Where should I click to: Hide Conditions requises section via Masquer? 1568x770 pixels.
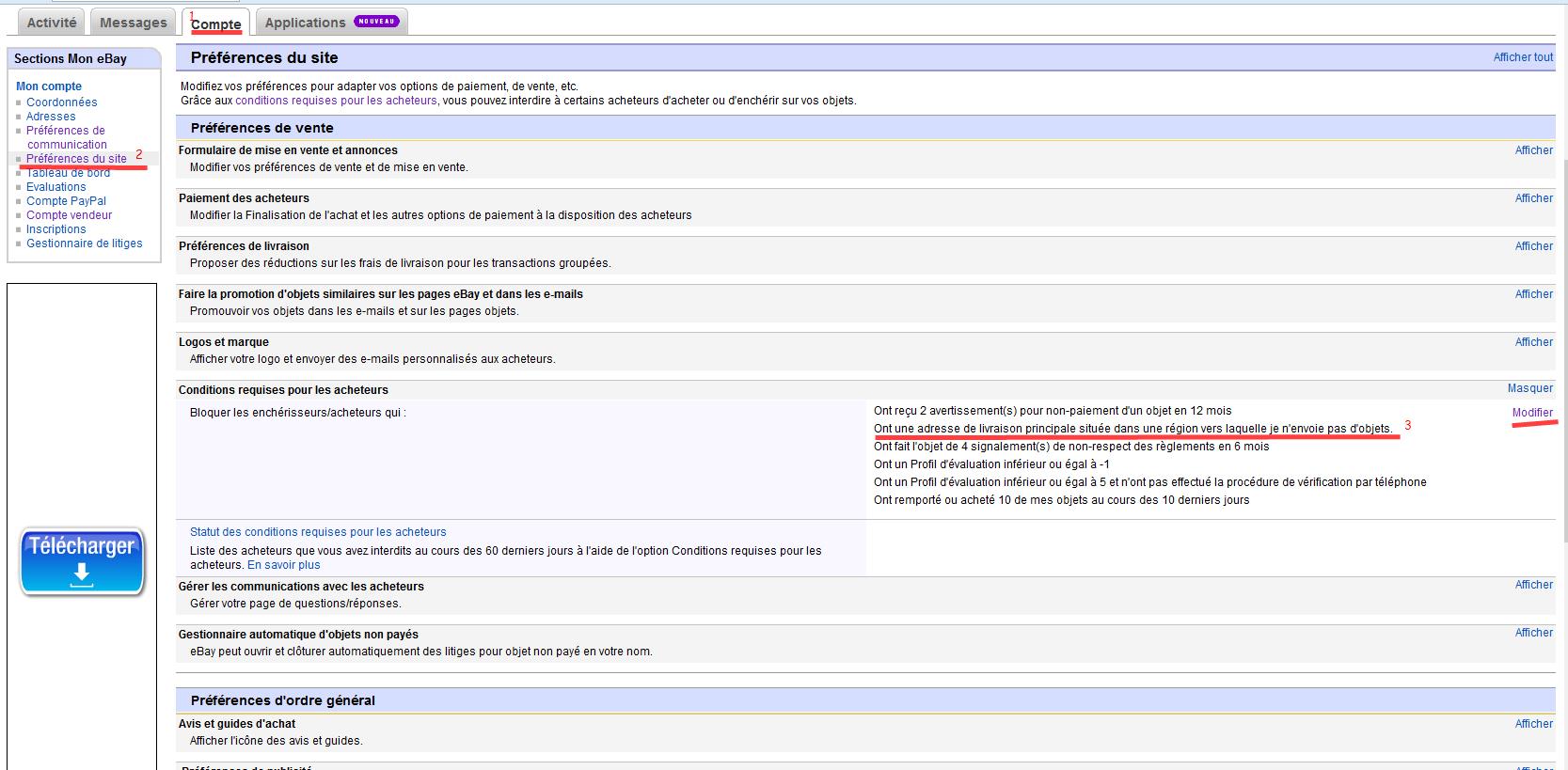(x=1530, y=388)
